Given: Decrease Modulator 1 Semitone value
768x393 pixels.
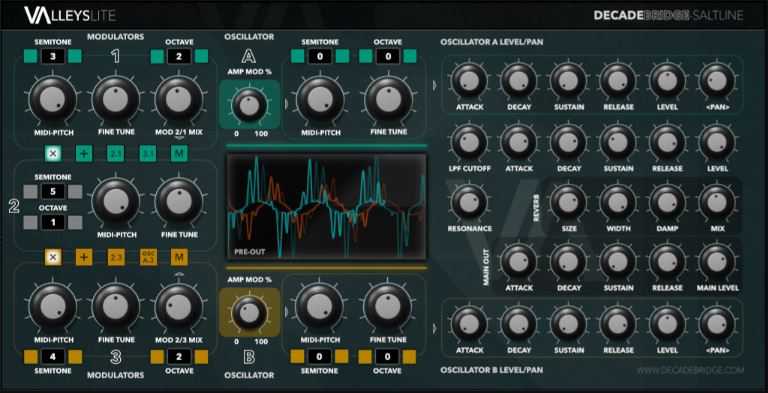Looking at the screenshot, I should [30, 56].
